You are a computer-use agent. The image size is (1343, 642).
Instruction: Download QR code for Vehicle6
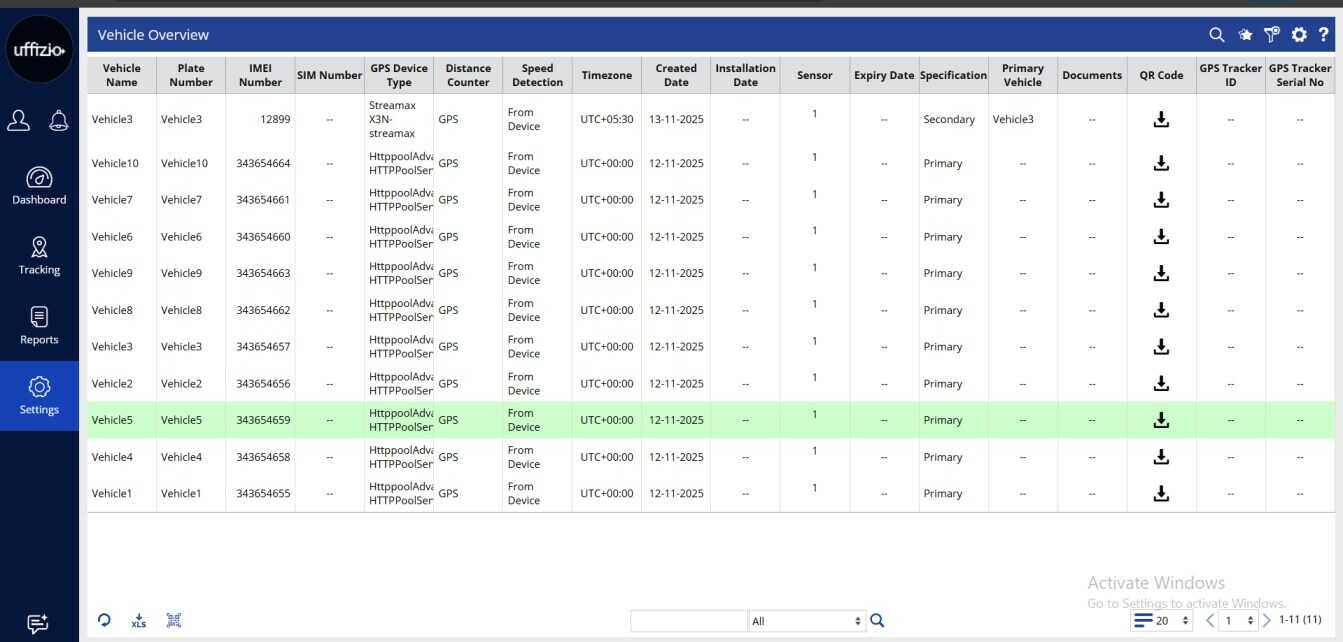1161,237
